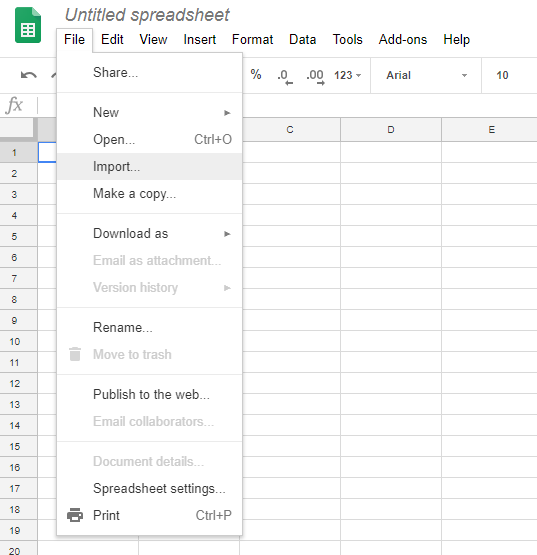Open the Format menu
This screenshot has height=555, width=537.
click(x=252, y=39)
